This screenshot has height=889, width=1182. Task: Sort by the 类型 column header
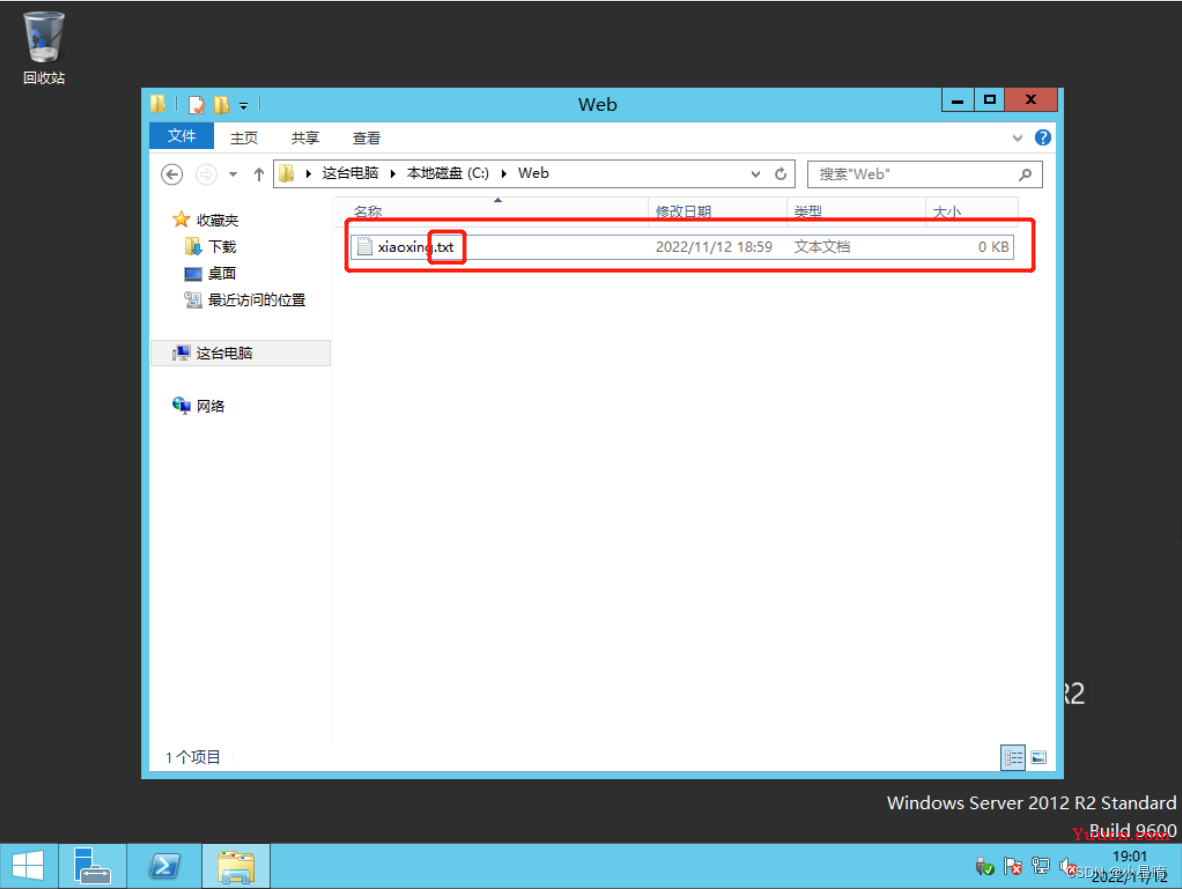point(856,210)
